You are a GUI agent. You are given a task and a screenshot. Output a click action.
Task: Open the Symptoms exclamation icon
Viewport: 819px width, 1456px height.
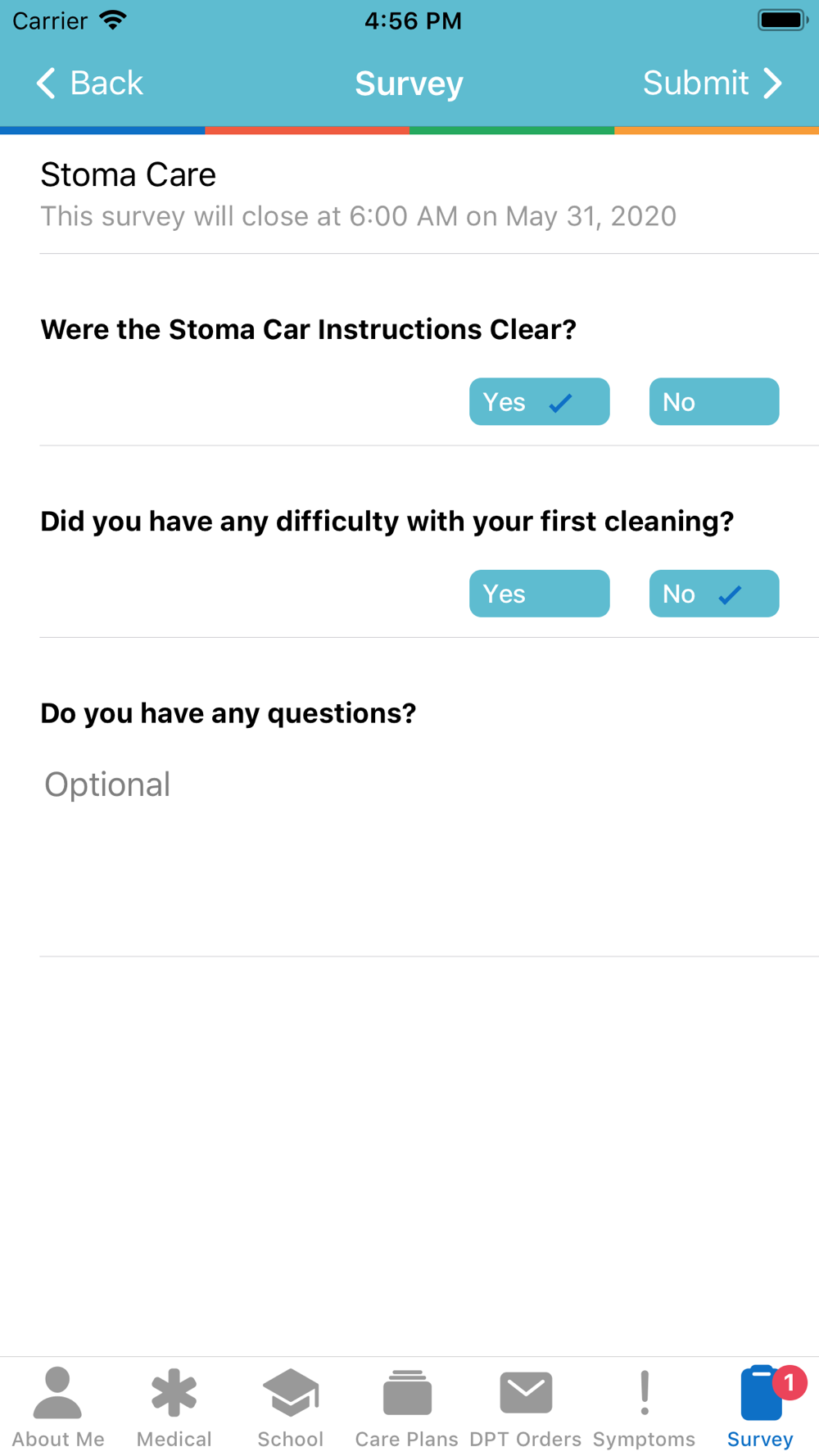point(645,1392)
